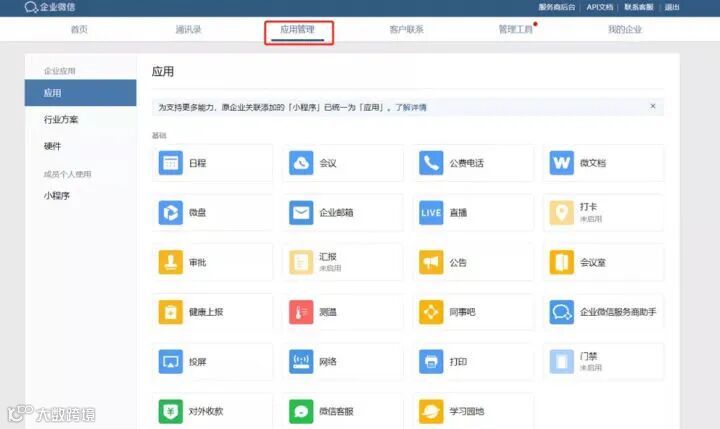Open the 测温 thermometer icon
The image size is (720, 429).
point(301,312)
